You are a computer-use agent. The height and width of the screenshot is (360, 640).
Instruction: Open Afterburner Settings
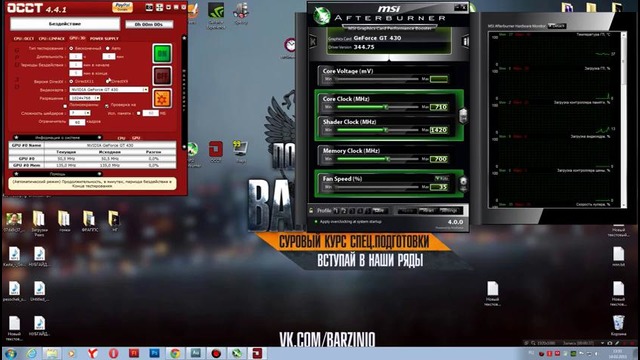[449, 211]
